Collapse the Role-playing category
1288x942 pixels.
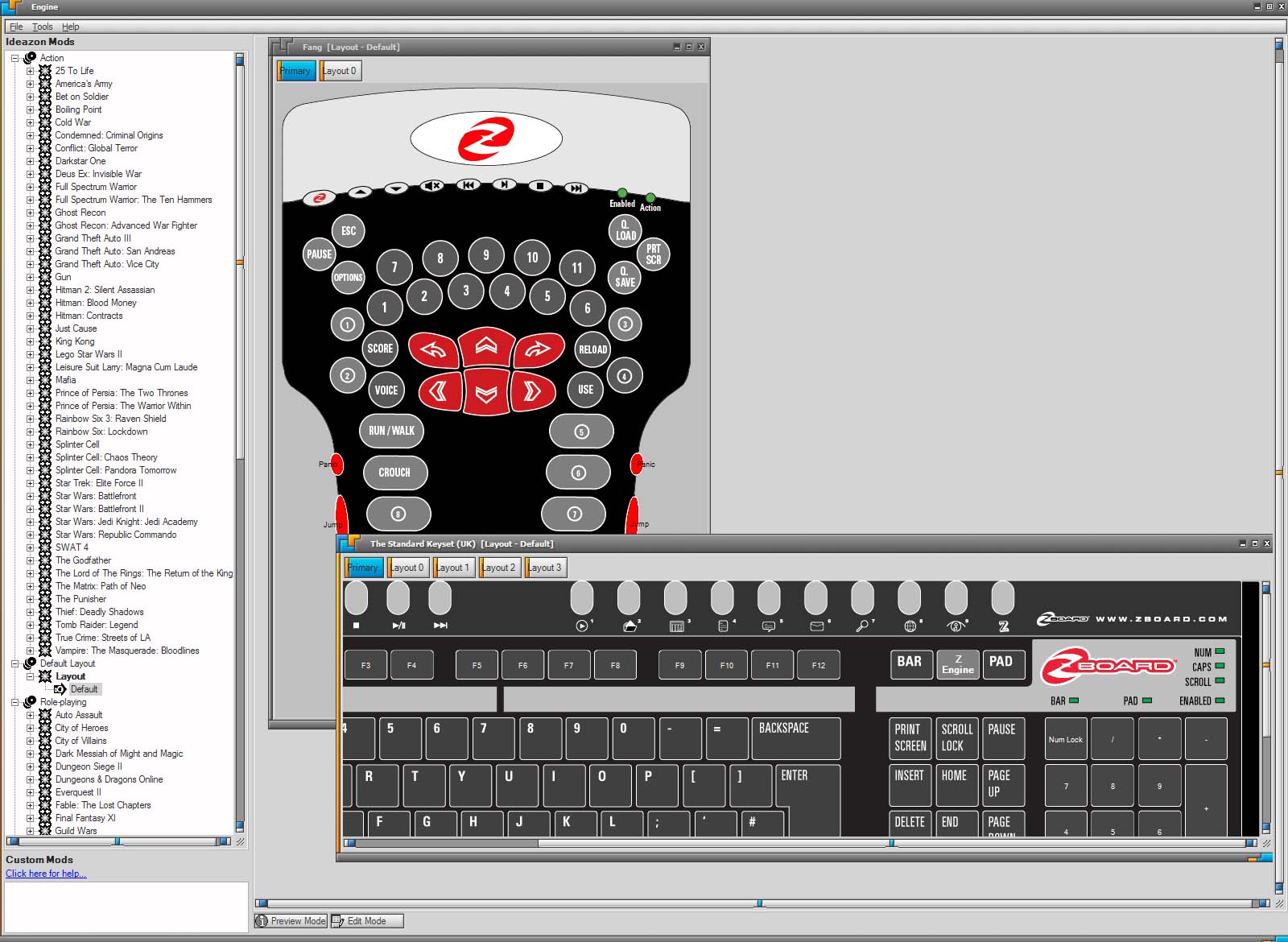click(x=14, y=702)
